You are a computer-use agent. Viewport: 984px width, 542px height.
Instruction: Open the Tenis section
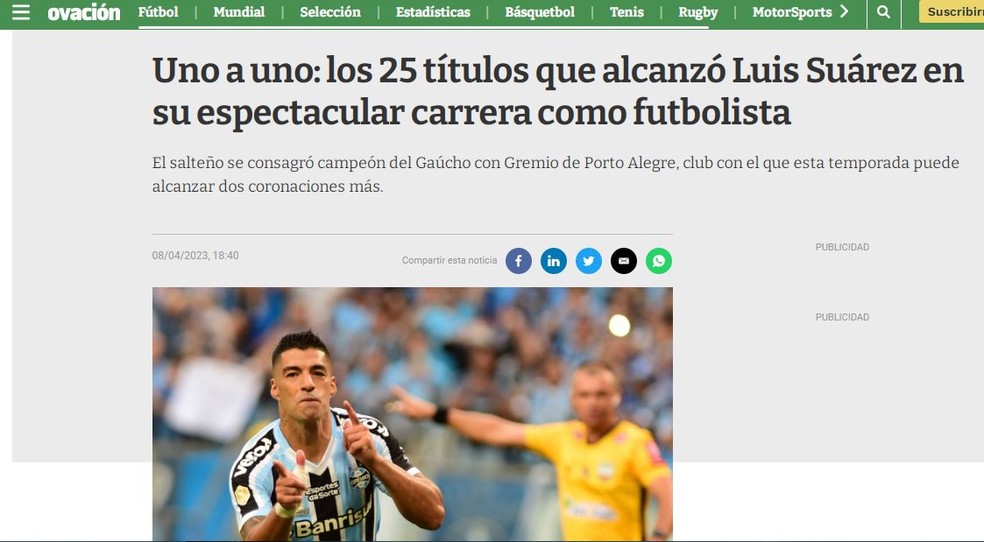[x=627, y=12]
